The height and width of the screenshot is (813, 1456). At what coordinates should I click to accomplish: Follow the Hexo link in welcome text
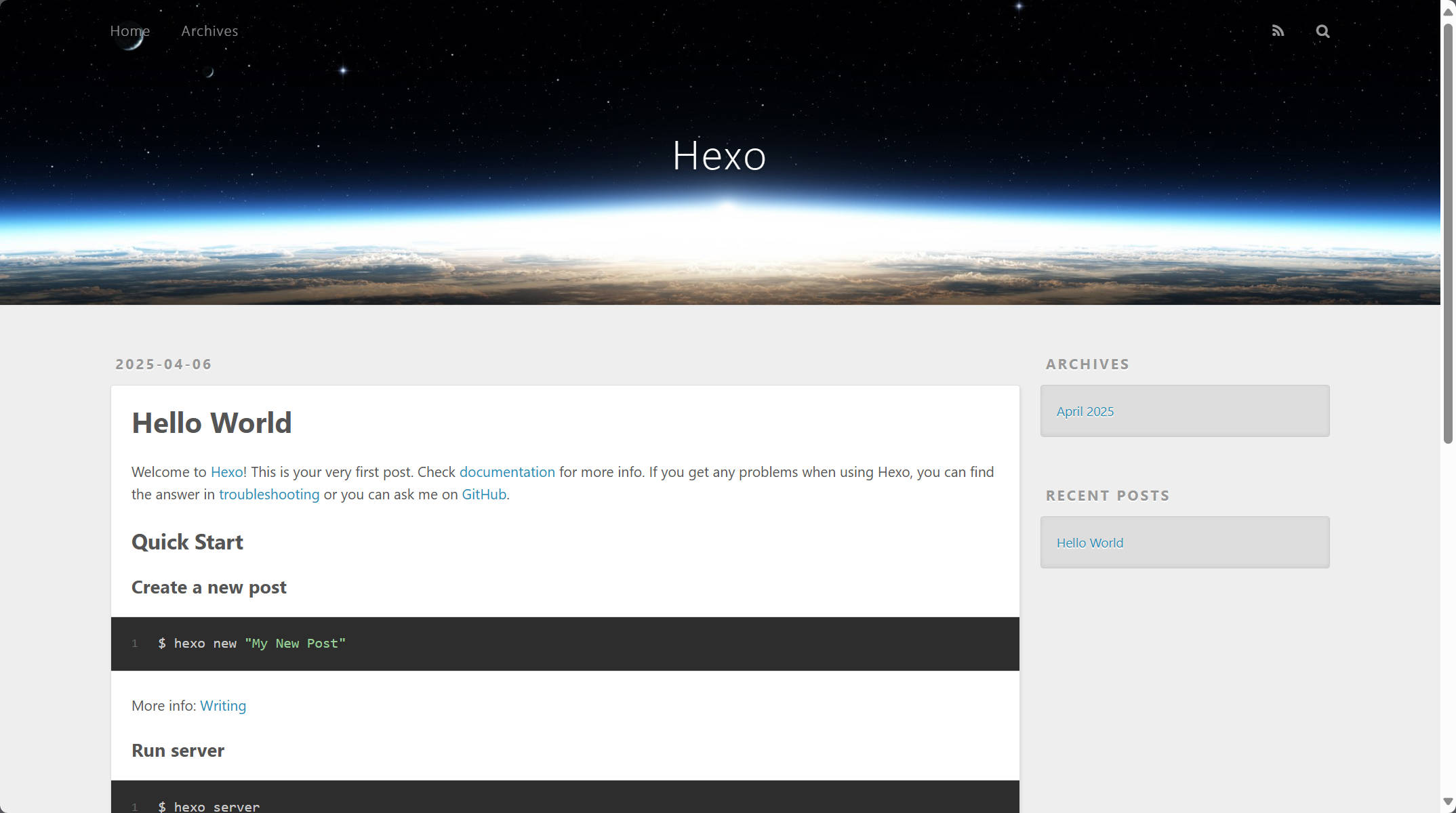point(226,472)
